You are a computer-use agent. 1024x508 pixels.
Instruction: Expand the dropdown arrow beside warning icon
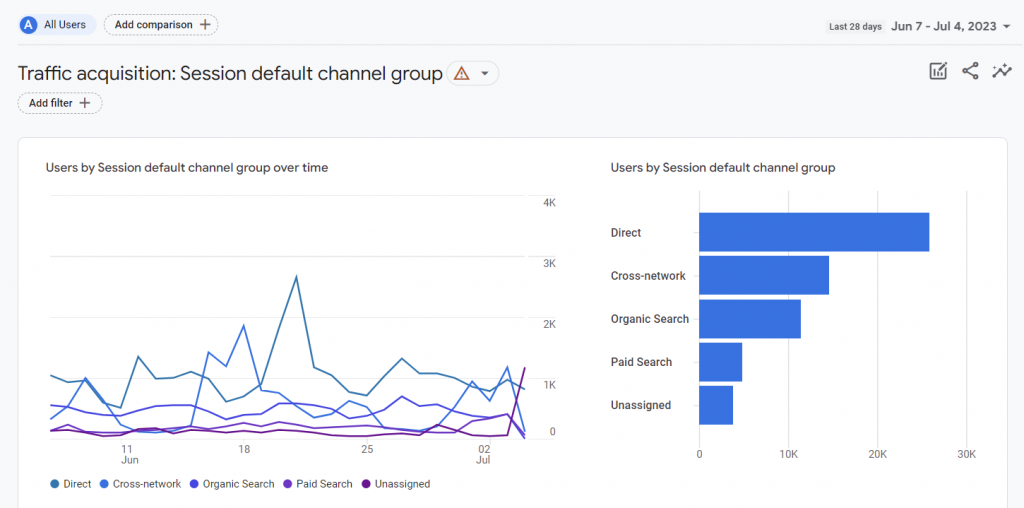click(x=485, y=73)
